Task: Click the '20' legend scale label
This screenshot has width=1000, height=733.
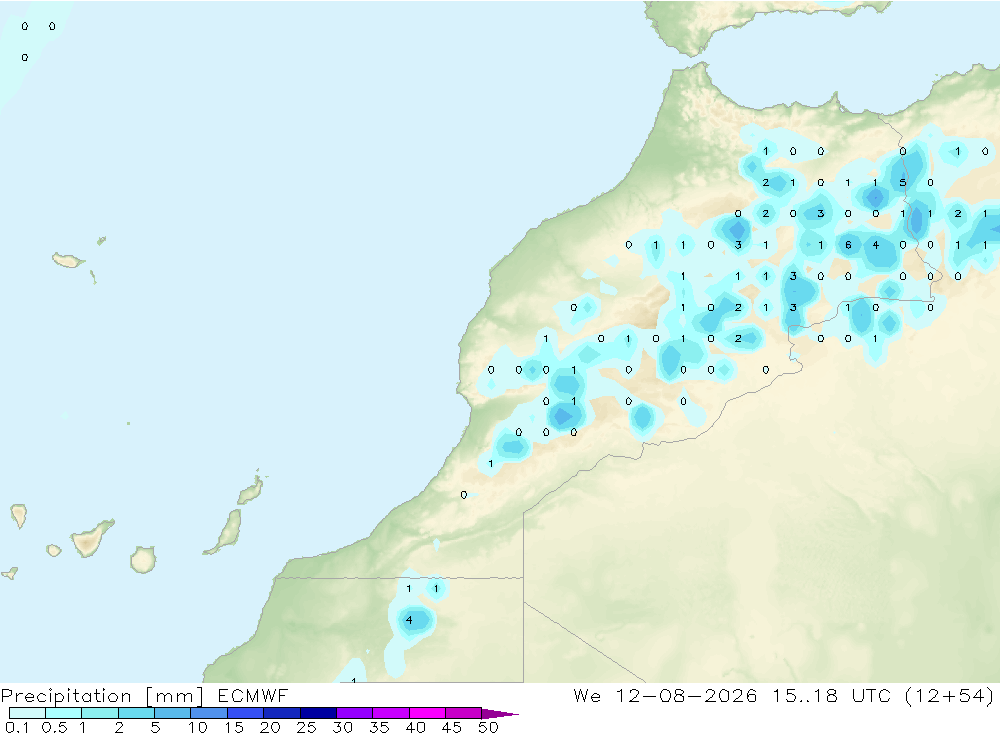Action: click(x=270, y=727)
